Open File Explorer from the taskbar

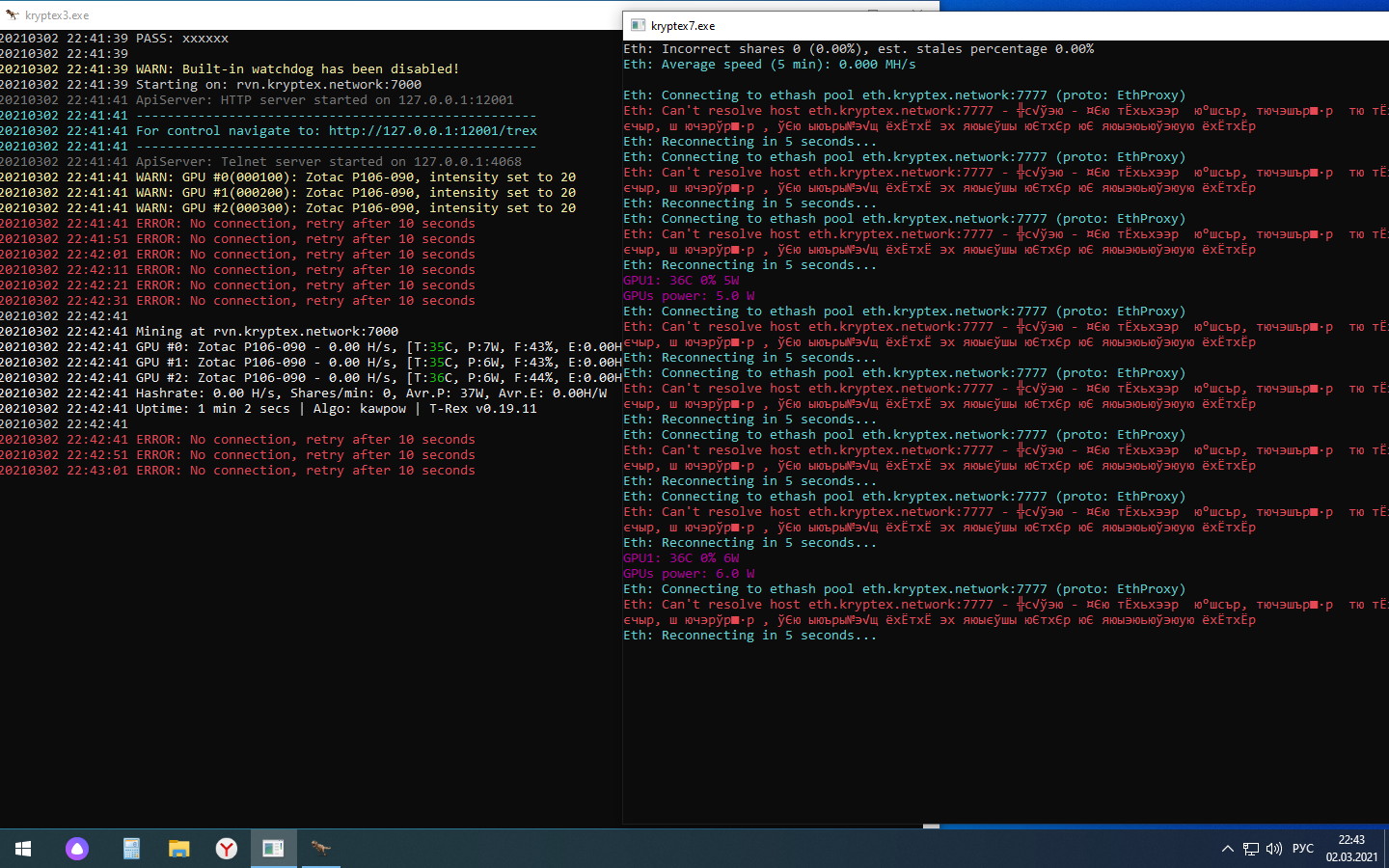(179, 849)
